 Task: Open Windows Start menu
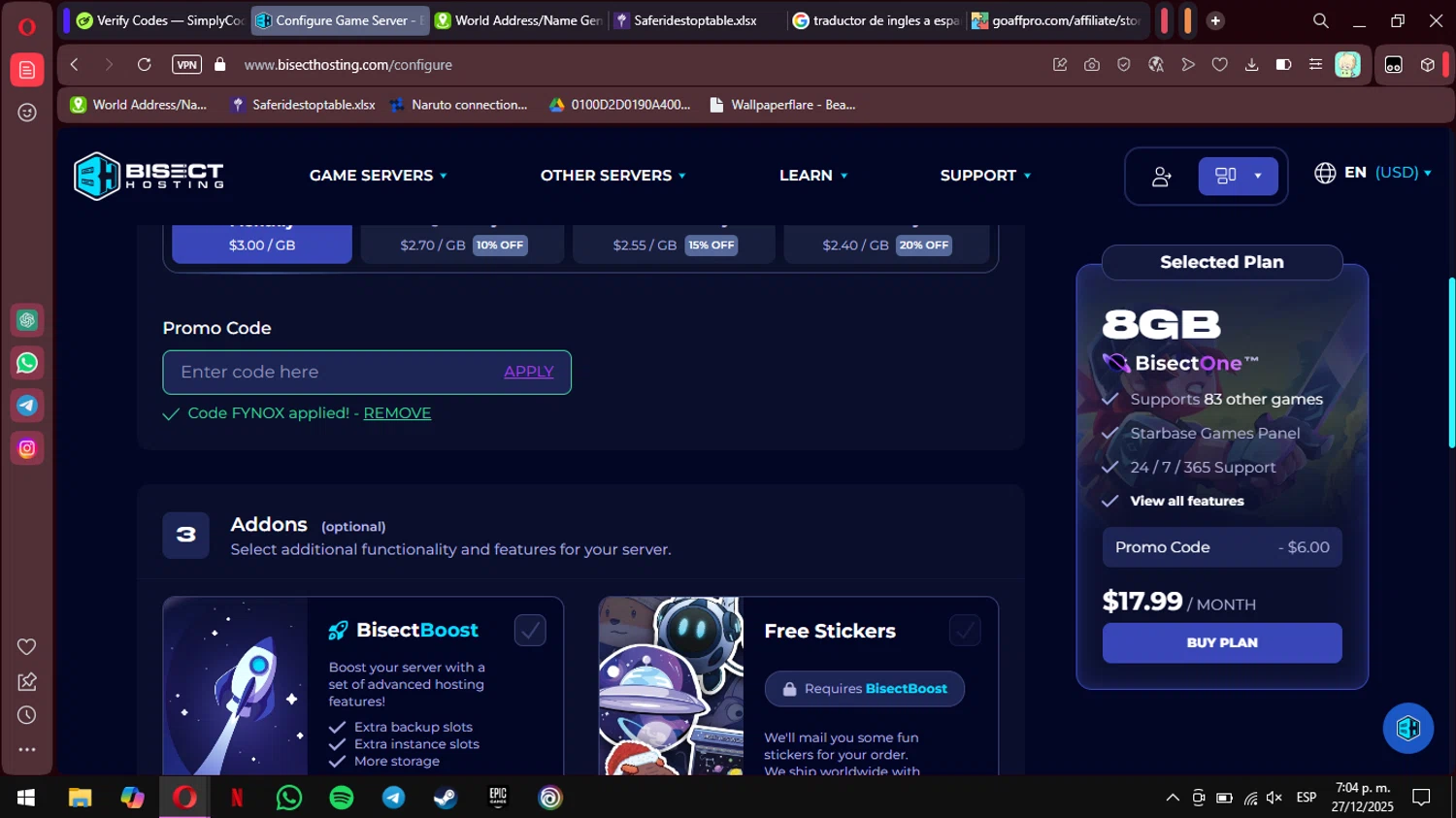26,798
